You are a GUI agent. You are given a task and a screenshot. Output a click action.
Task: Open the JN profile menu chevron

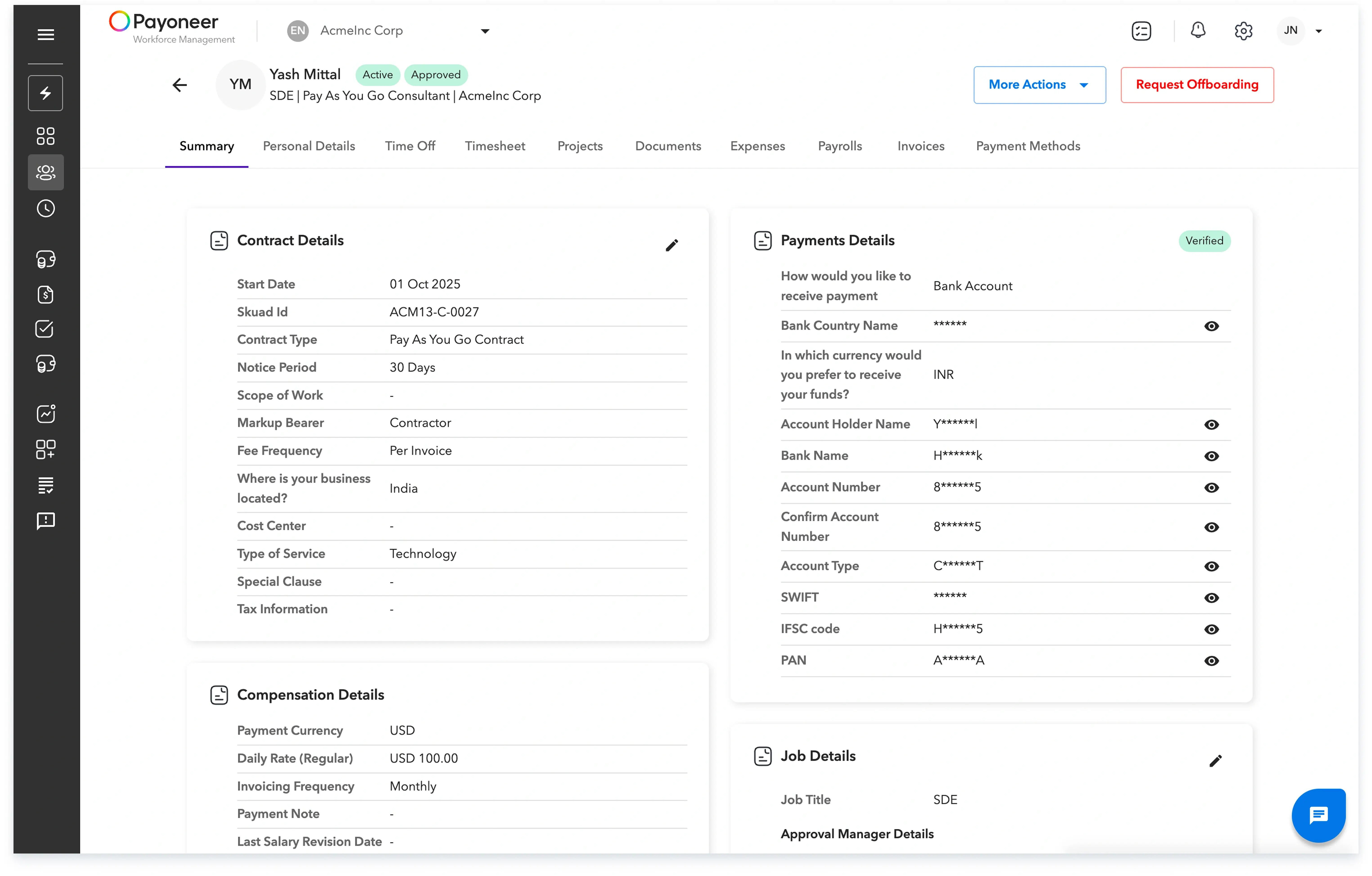point(1319,31)
